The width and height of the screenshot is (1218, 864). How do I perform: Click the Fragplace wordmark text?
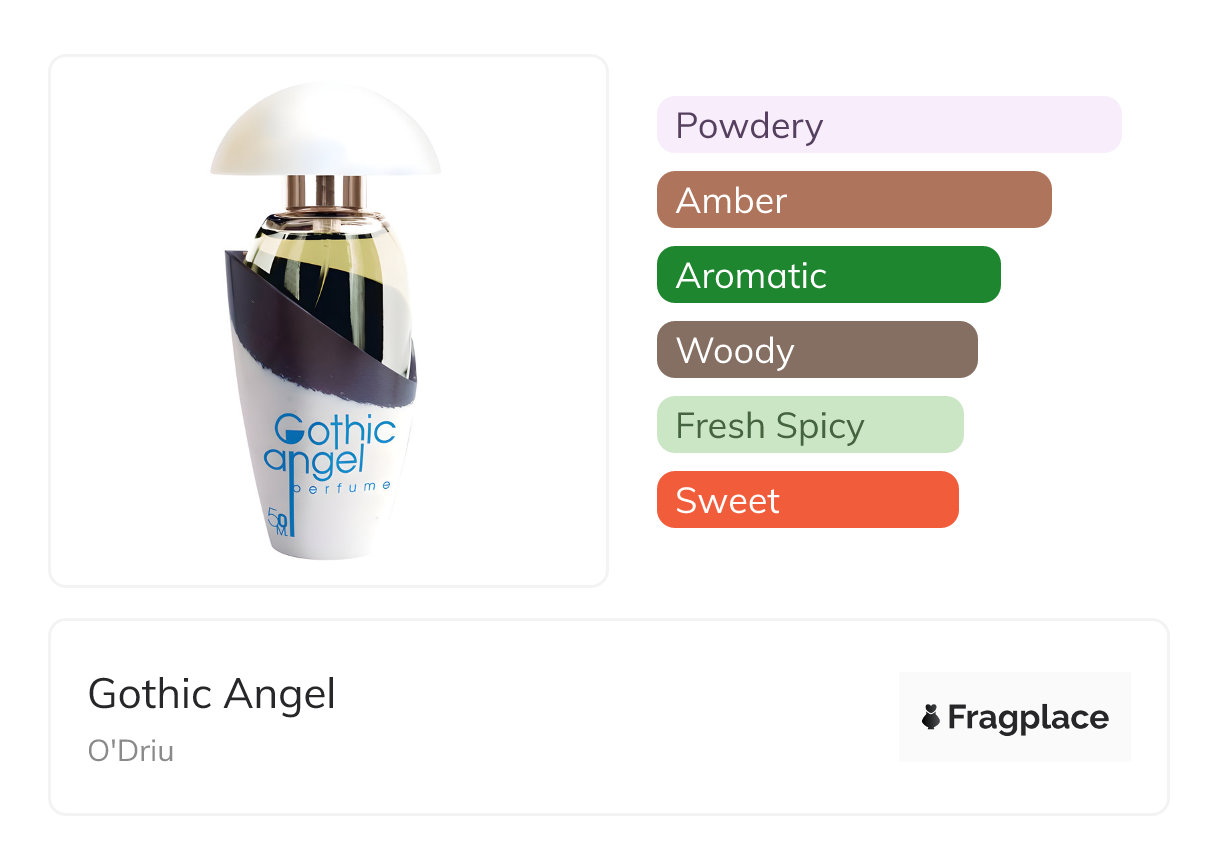(1028, 717)
